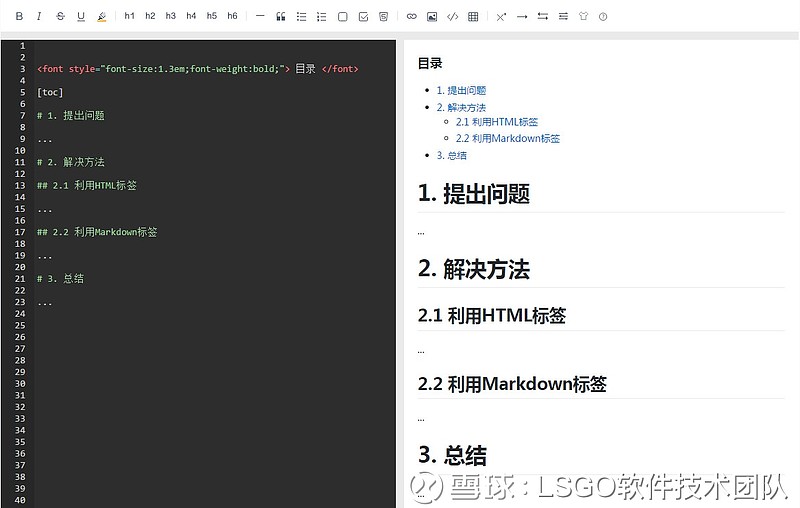Insert an h2 heading
The height and width of the screenshot is (508, 800).
[x=150, y=16]
